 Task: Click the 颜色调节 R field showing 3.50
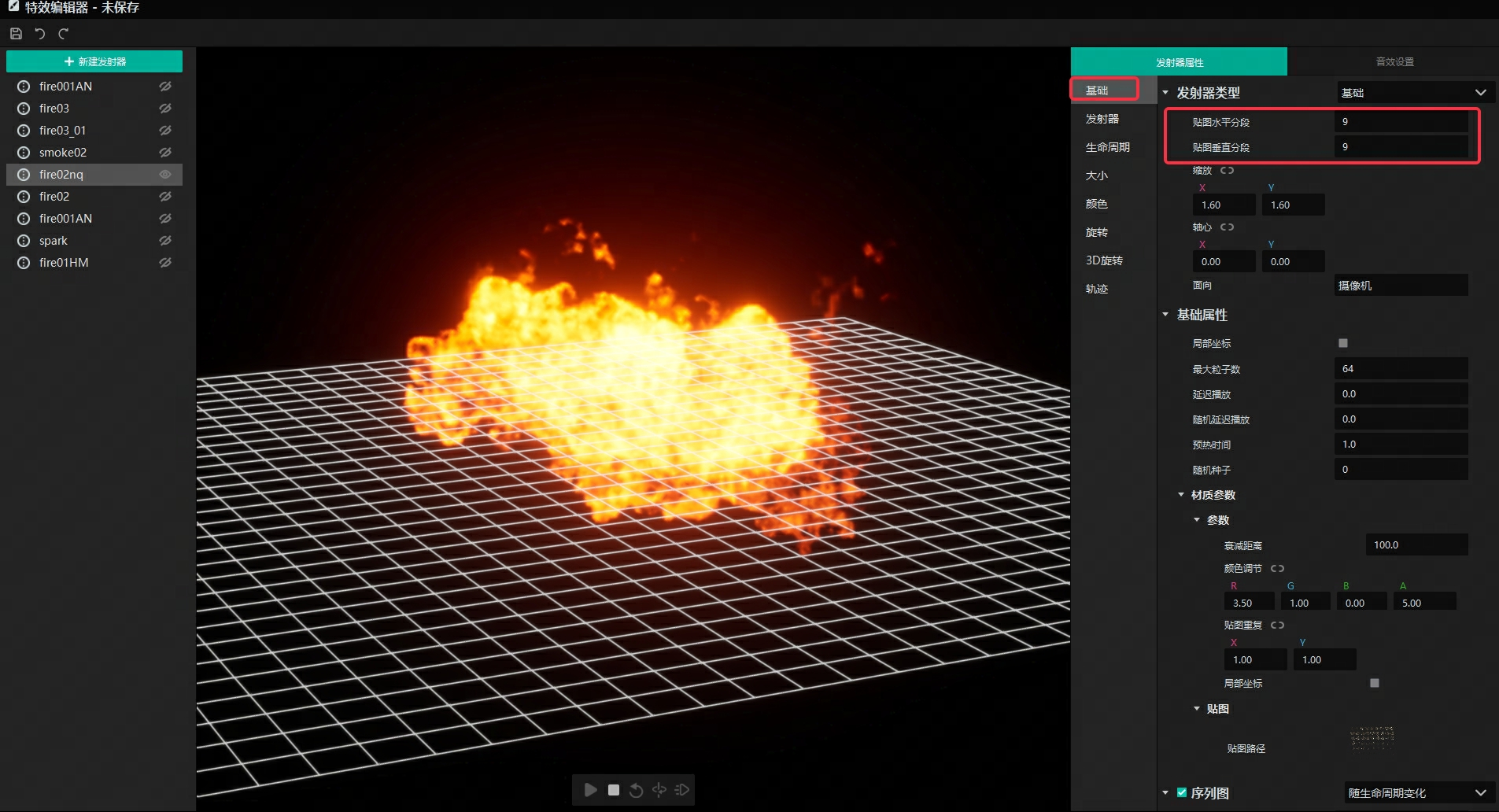1250,603
